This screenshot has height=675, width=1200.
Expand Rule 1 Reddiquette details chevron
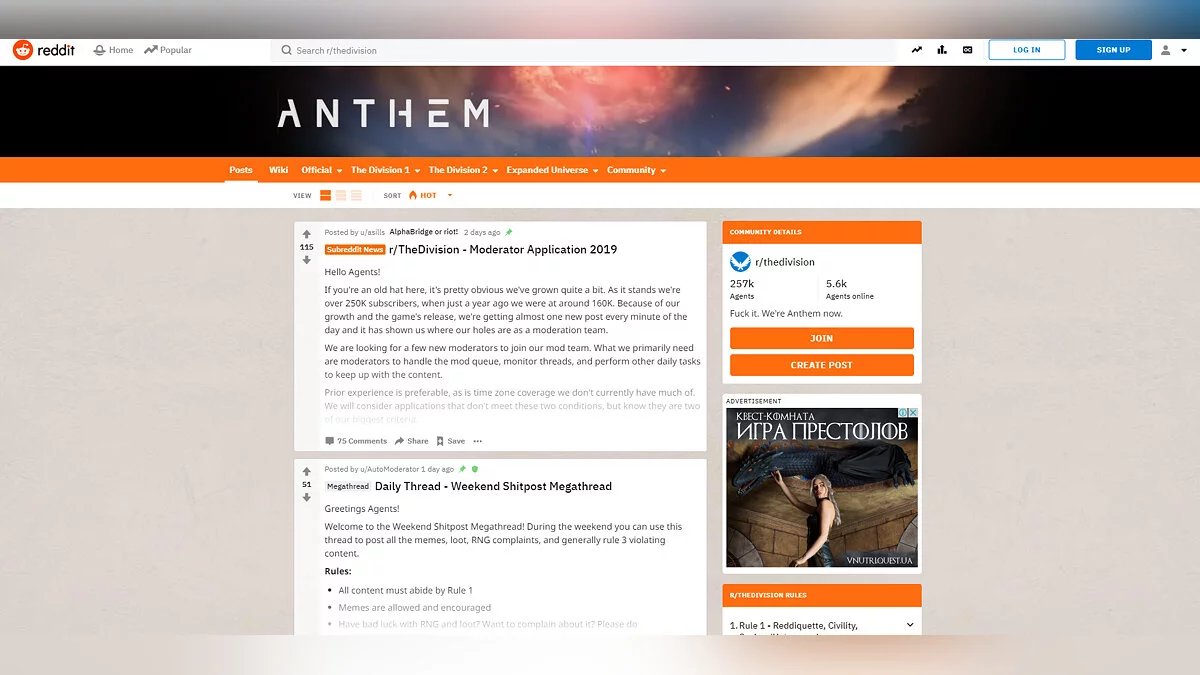pyautogui.click(x=910, y=625)
